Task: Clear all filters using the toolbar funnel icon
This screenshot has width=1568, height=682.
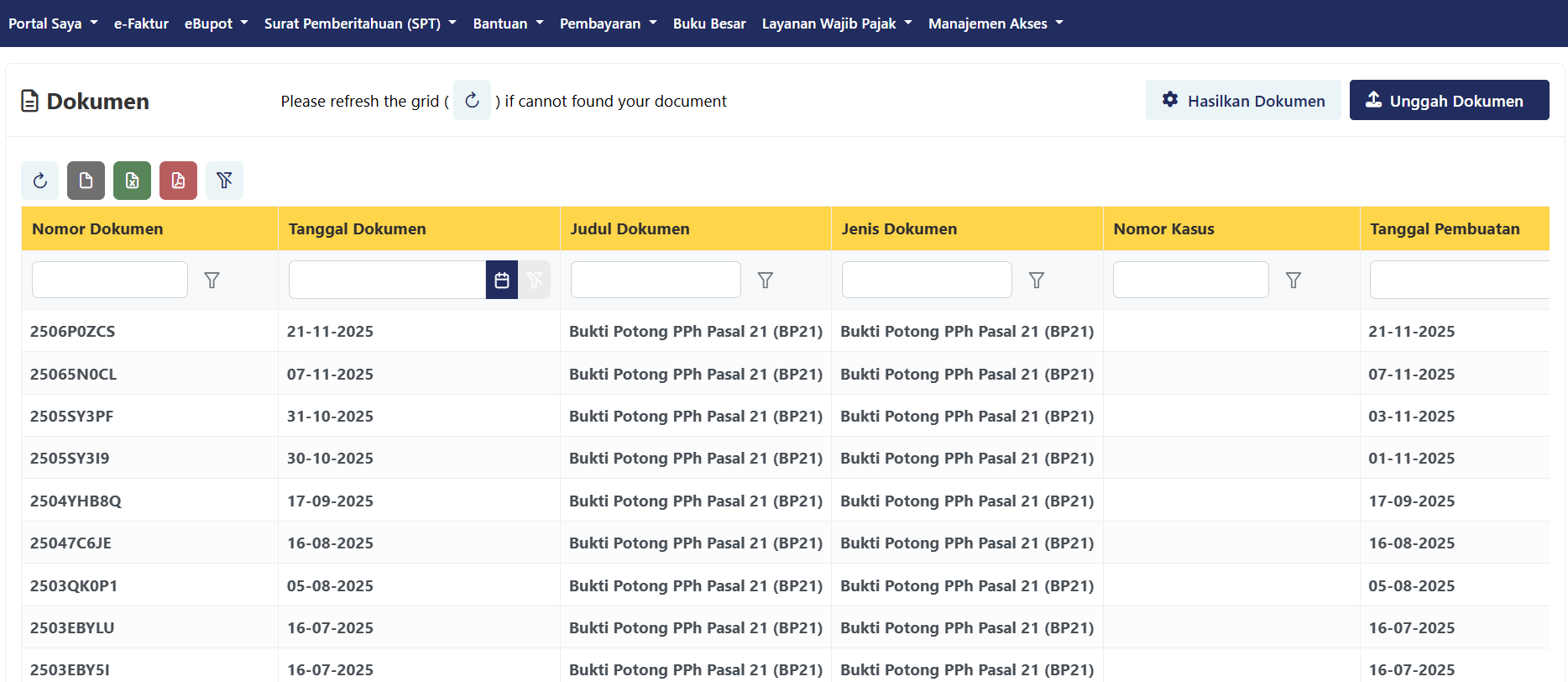Action: pos(224,181)
